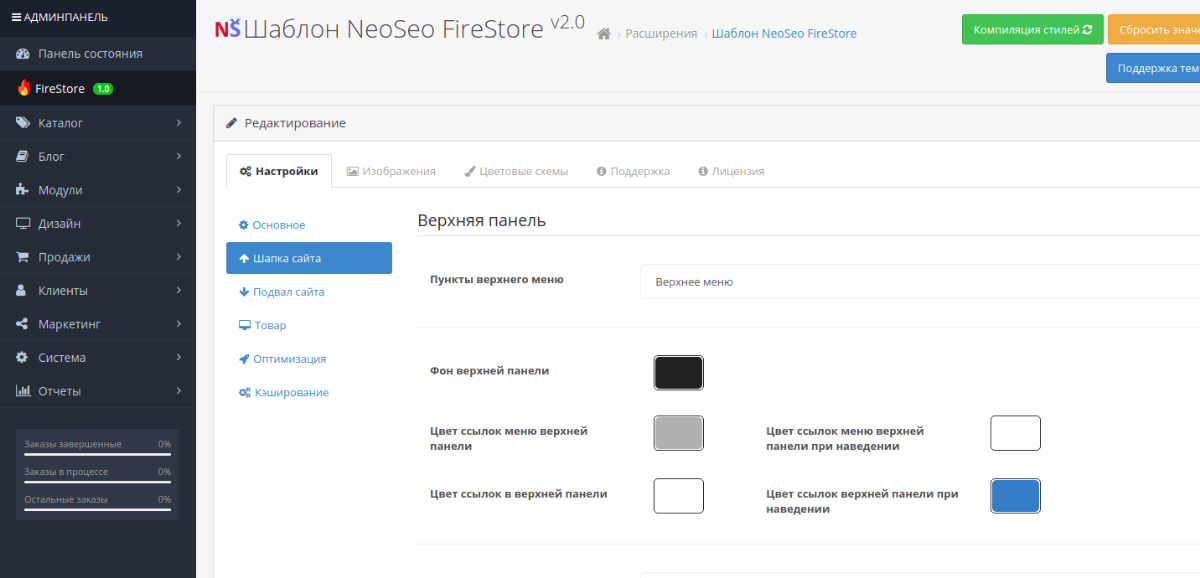Click the info icon on the Лицензия tab

click(703, 171)
